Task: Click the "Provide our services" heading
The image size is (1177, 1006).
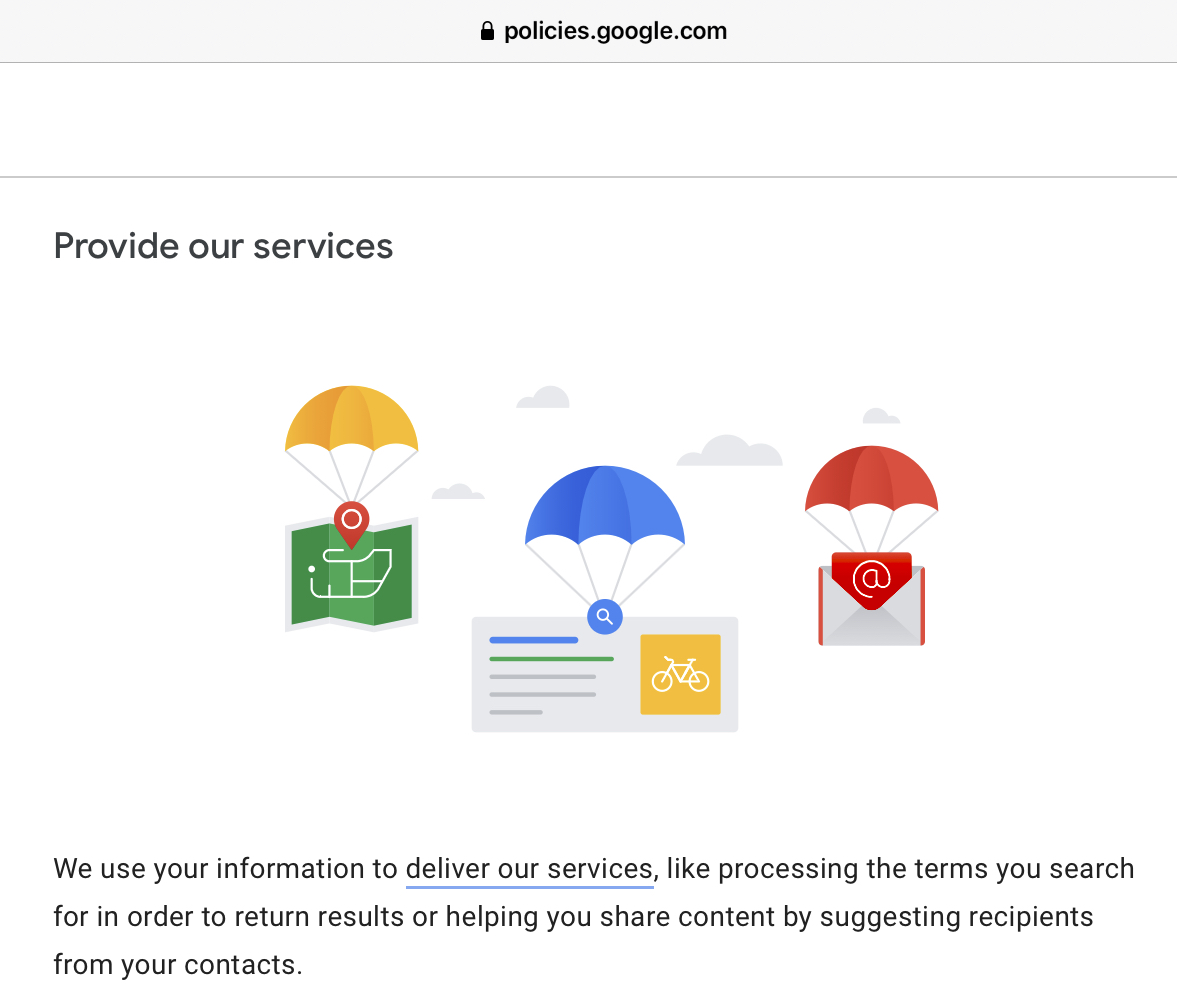Action: click(x=223, y=246)
